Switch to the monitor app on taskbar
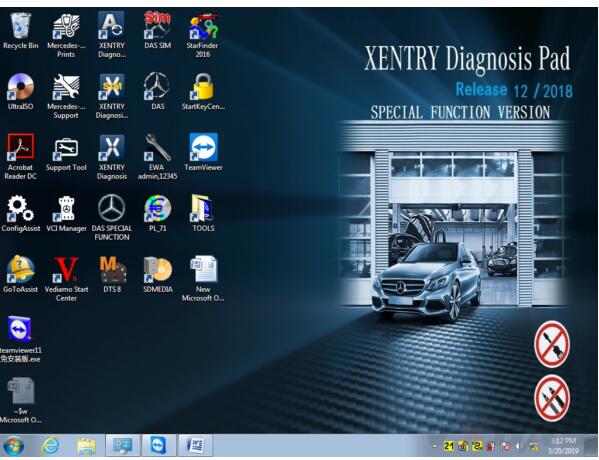Viewport: 599px width, 460px height. (123, 445)
